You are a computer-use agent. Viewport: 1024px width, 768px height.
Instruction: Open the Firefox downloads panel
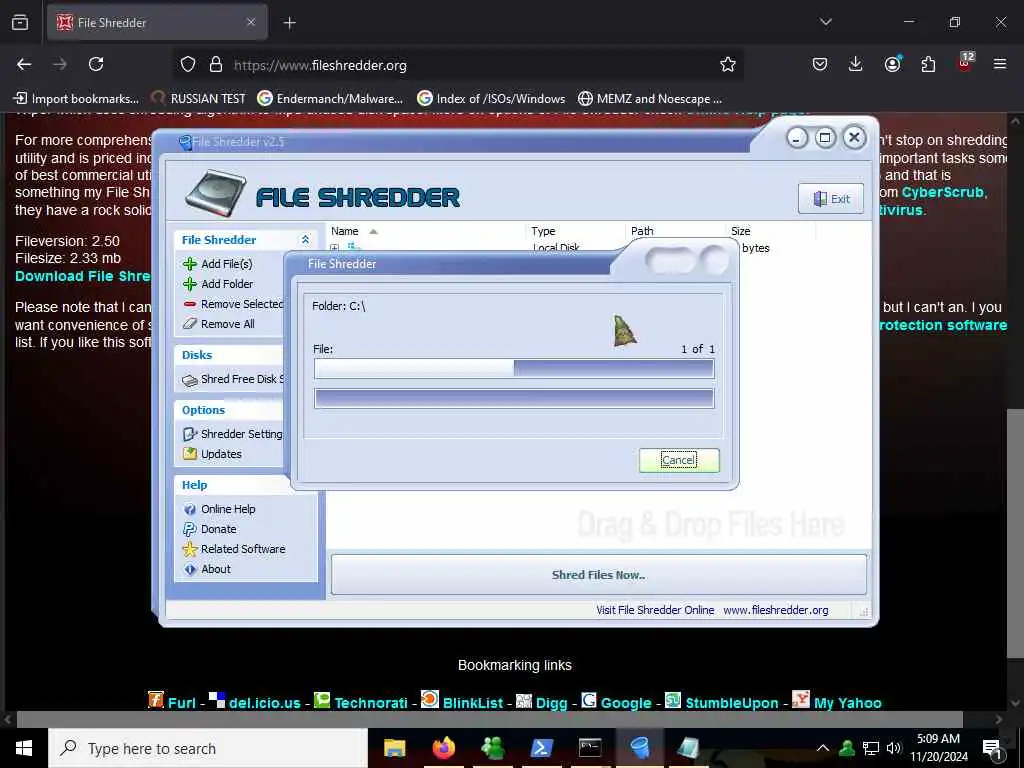tap(855, 64)
